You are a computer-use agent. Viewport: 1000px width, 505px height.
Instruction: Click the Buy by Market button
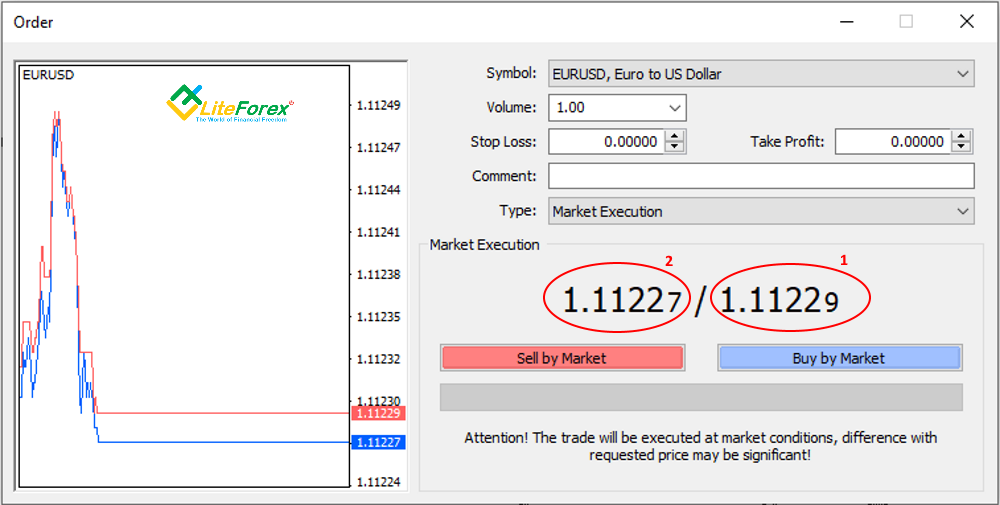(839, 358)
